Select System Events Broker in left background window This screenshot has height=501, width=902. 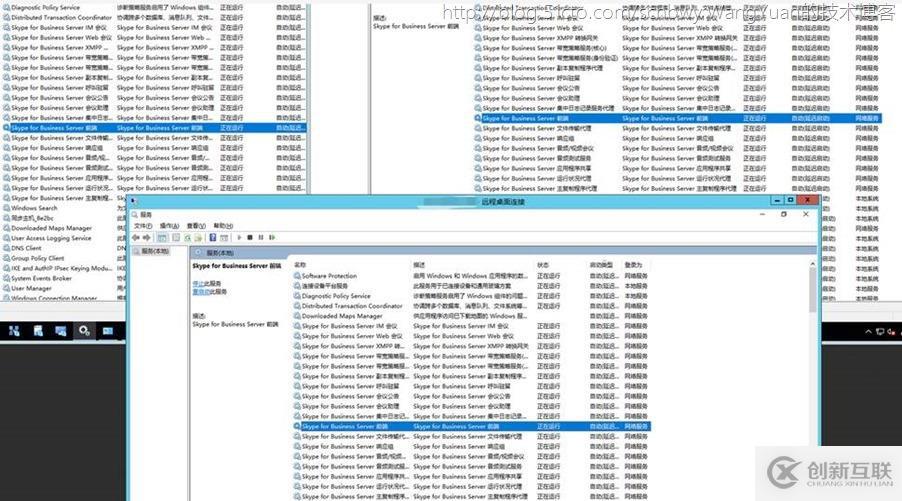click(x=41, y=278)
